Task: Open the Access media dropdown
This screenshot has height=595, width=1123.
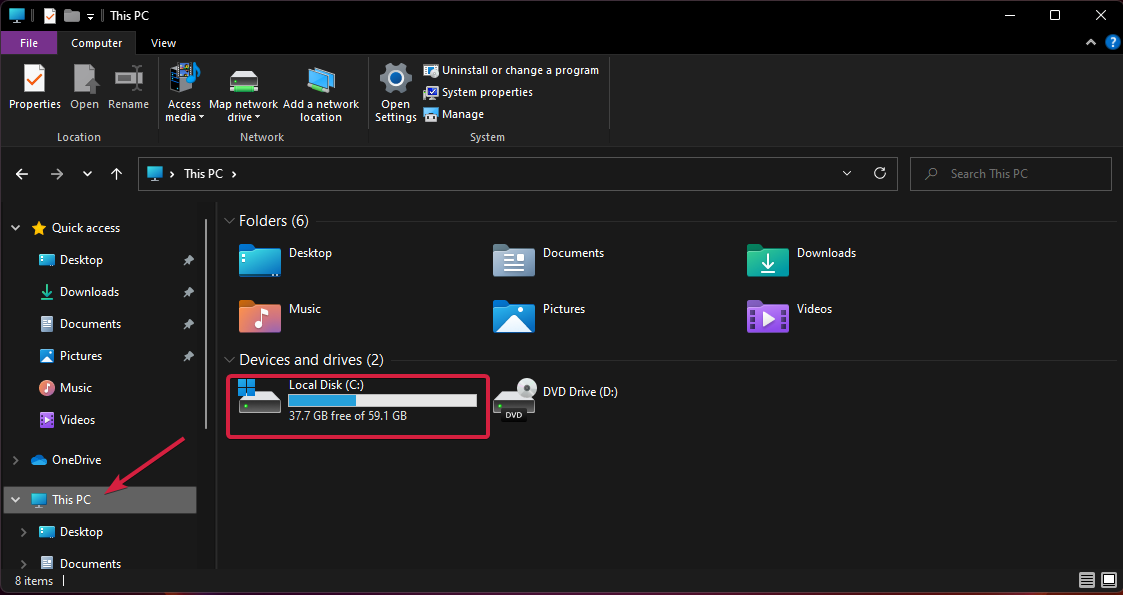Action: (184, 93)
